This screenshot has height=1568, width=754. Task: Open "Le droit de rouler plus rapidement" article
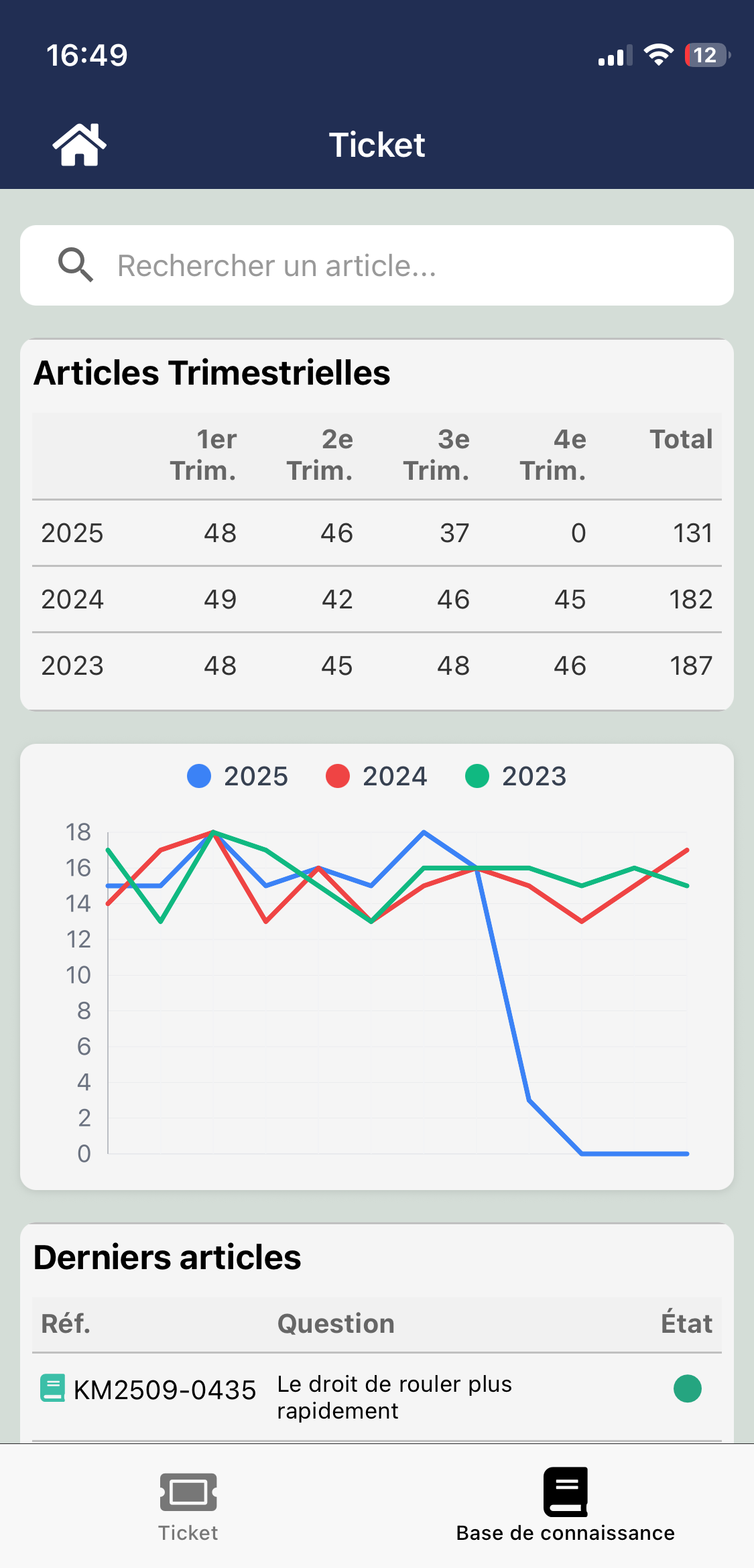click(x=395, y=1397)
